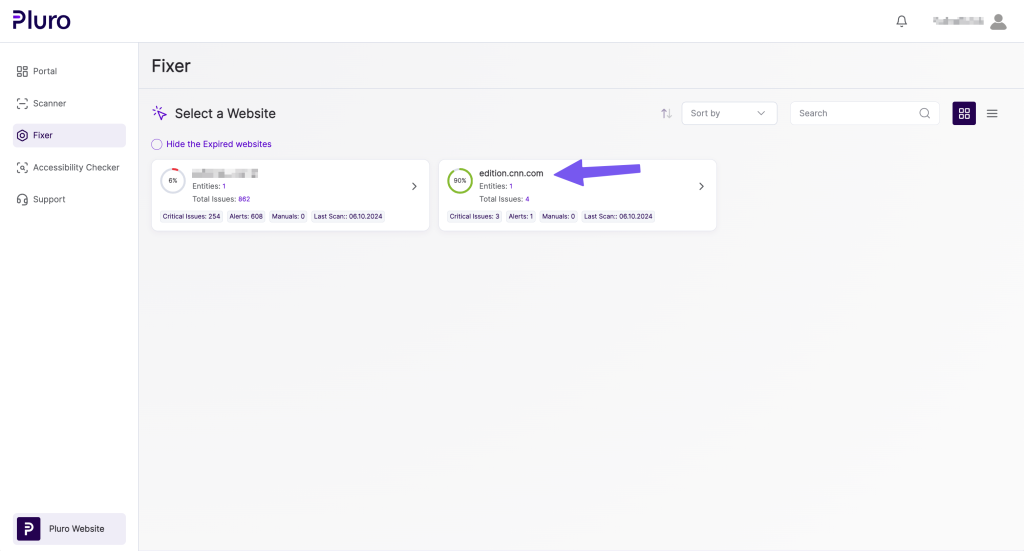Switch to list view layout
Screen dimensions: 1024x551
point(992,113)
